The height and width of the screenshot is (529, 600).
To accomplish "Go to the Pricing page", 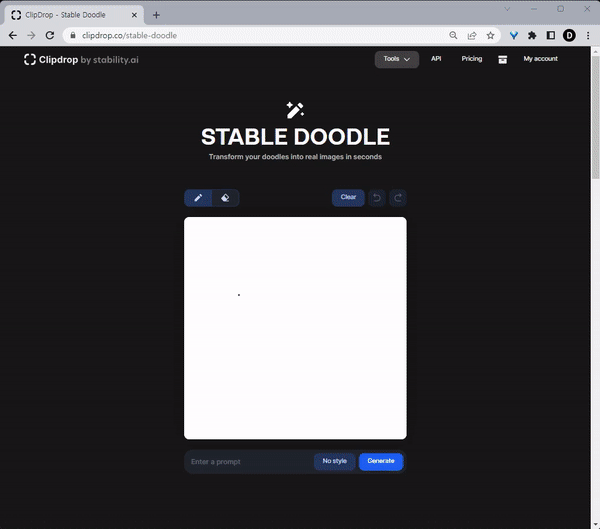I will point(471,59).
